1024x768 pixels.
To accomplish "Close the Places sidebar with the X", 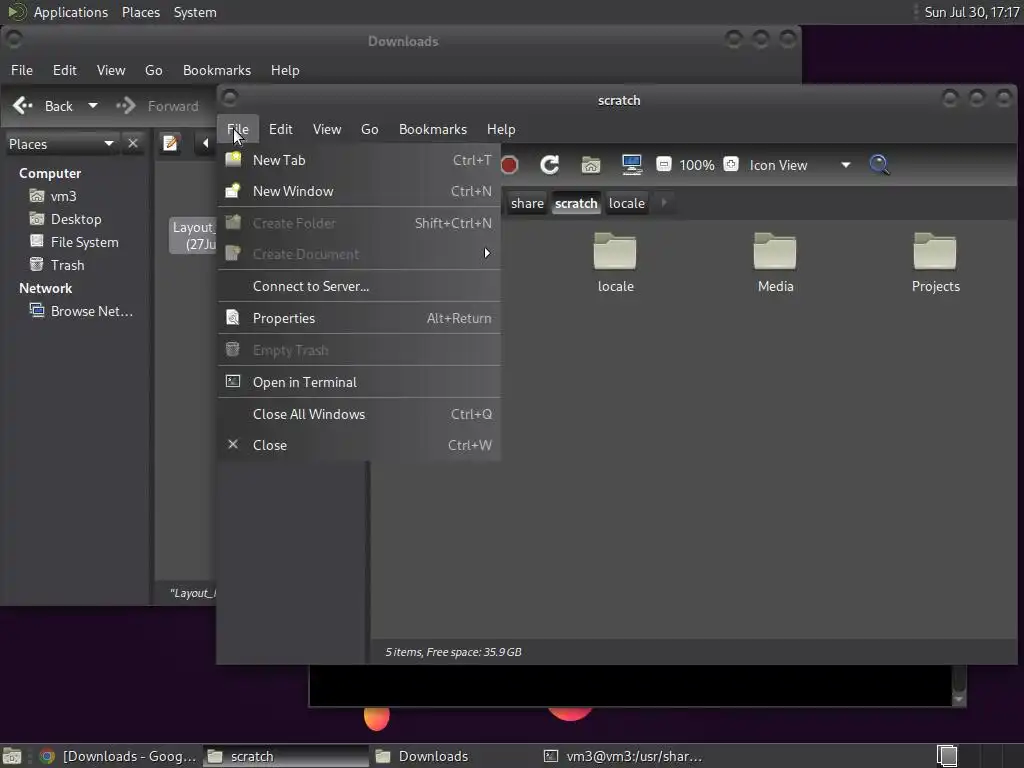I will point(133,143).
